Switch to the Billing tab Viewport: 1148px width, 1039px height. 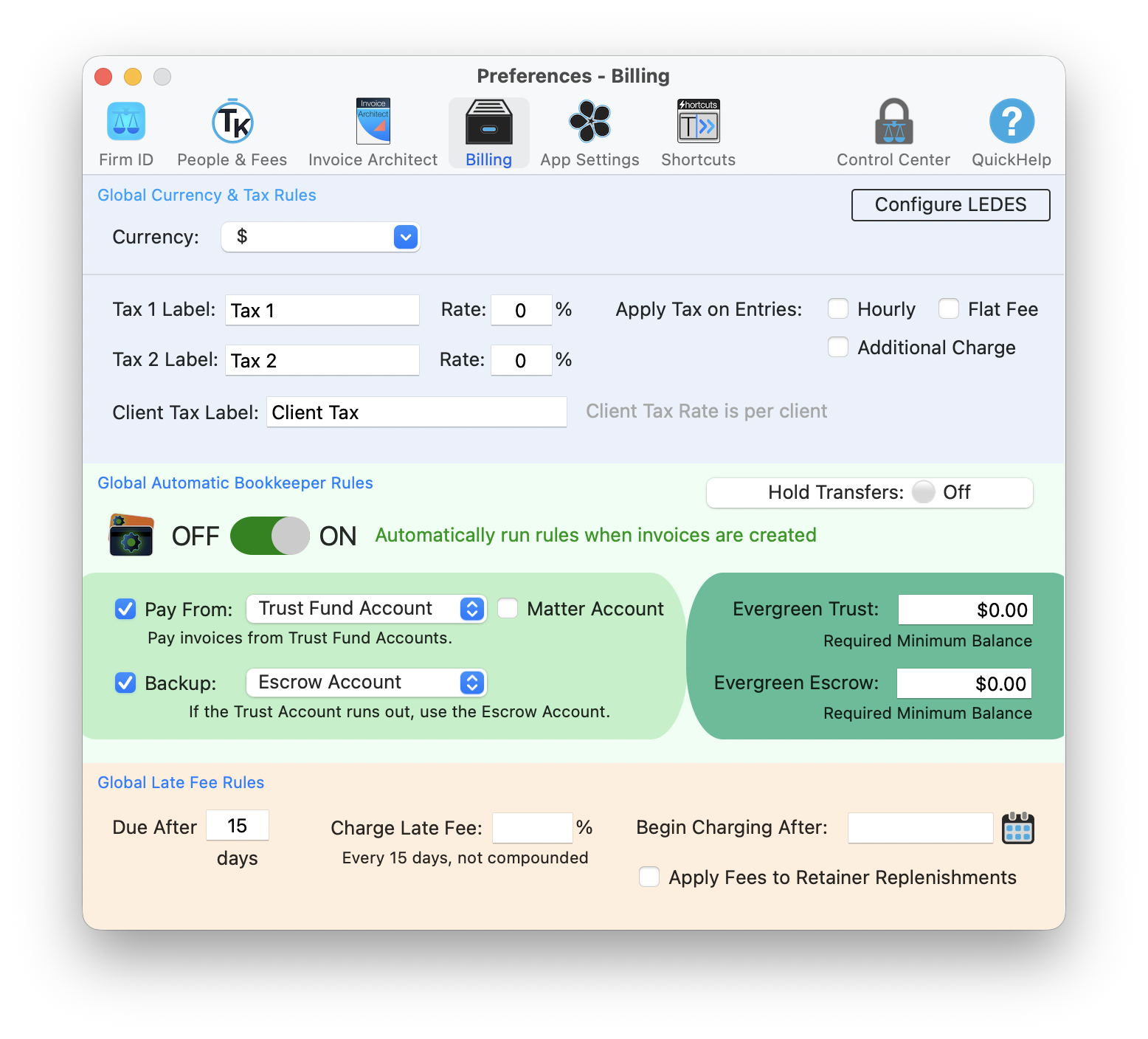pos(488,133)
